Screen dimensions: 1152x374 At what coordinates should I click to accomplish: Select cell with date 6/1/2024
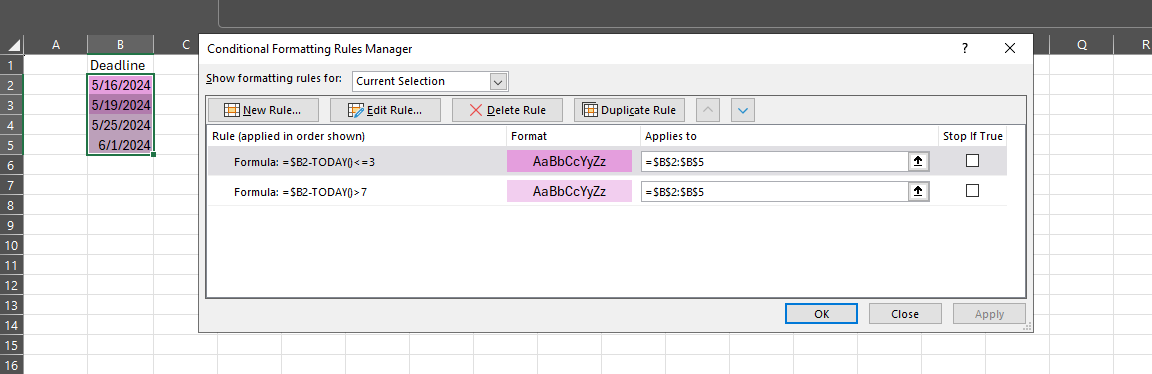pyautogui.click(x=120, y=144)
